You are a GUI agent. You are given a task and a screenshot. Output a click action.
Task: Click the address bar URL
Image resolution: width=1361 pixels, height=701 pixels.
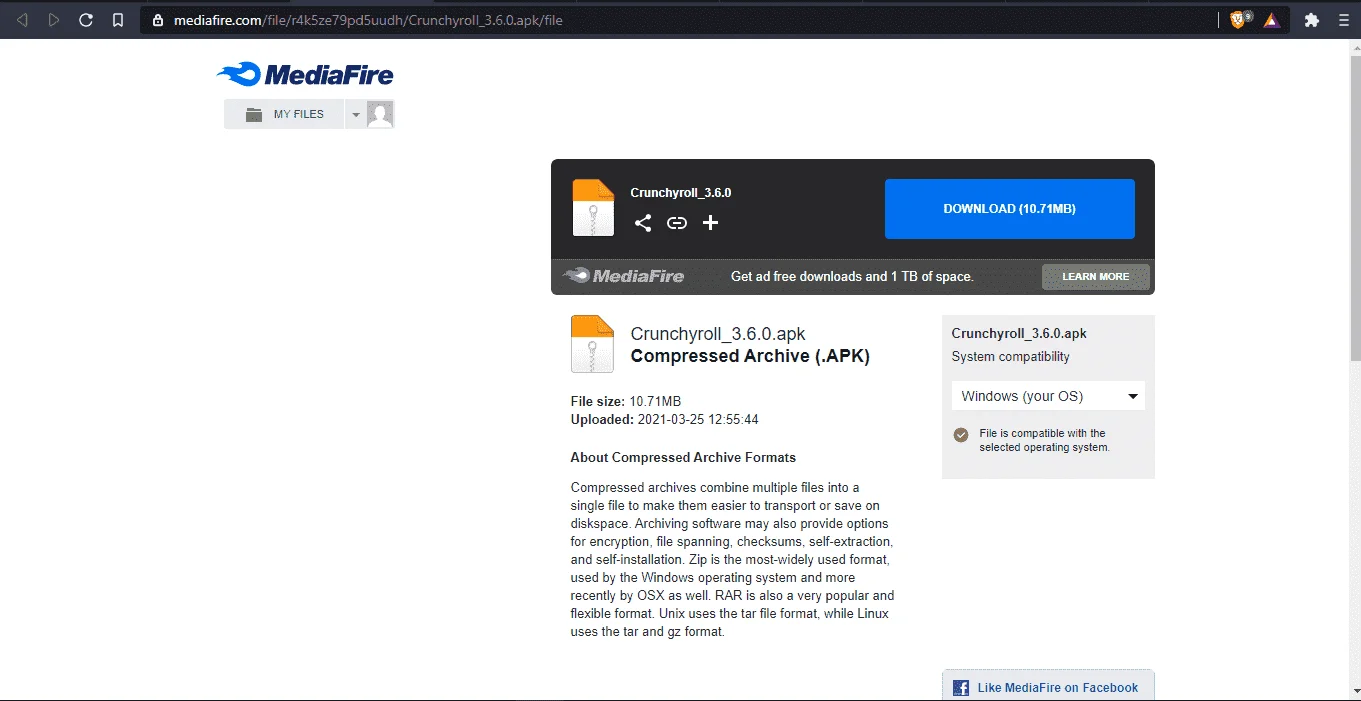coord(368,20)
